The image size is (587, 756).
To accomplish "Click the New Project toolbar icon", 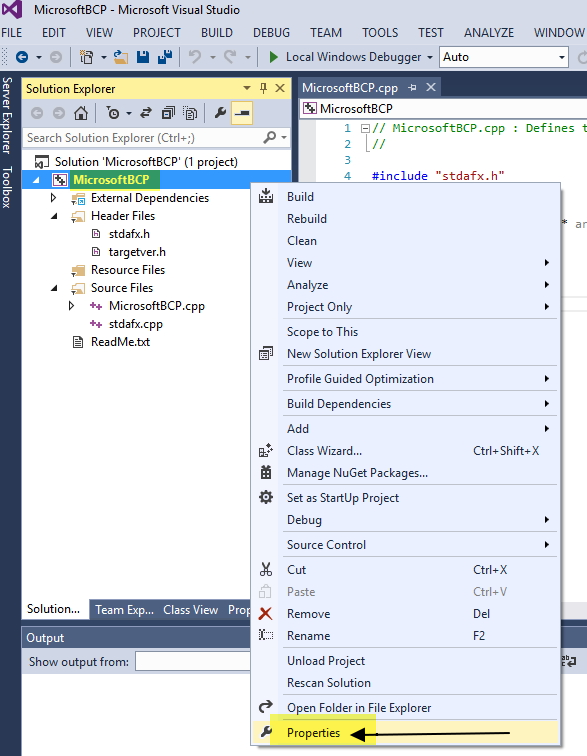I will coord(86,57).
